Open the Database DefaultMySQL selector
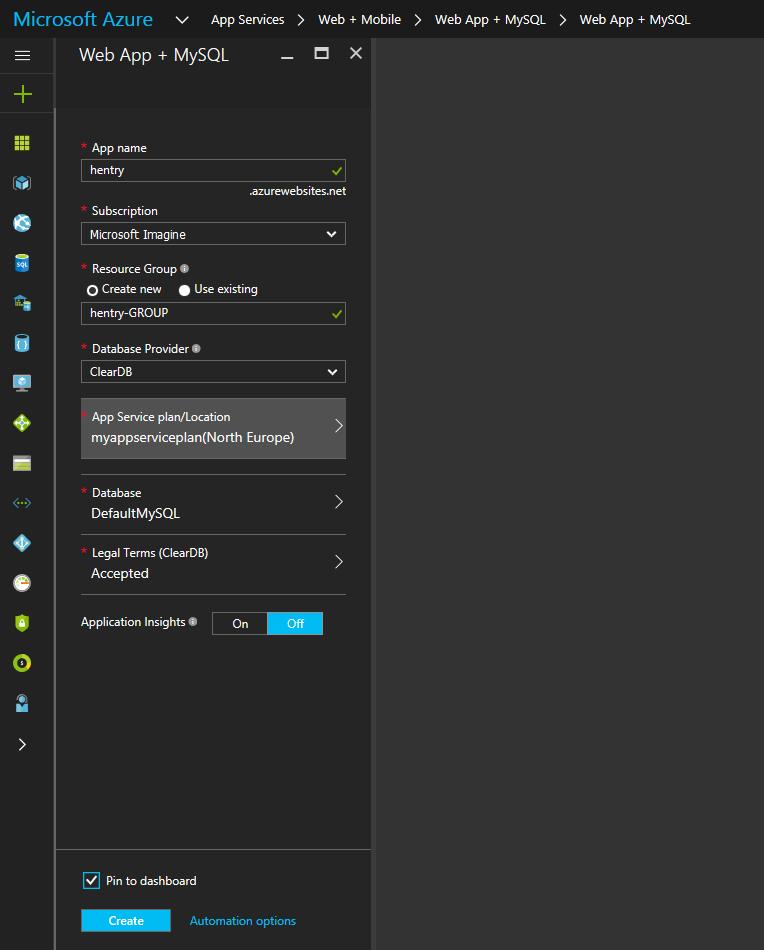 tap(213, 503)
